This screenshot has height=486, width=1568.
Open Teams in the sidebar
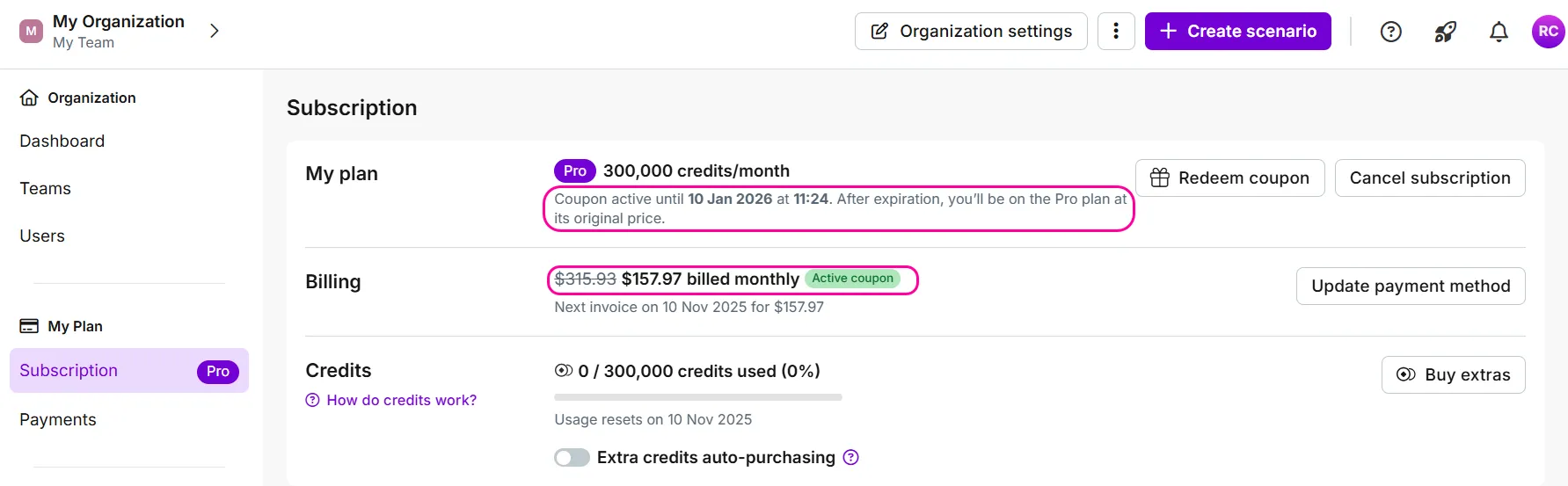tap(46, 189)
